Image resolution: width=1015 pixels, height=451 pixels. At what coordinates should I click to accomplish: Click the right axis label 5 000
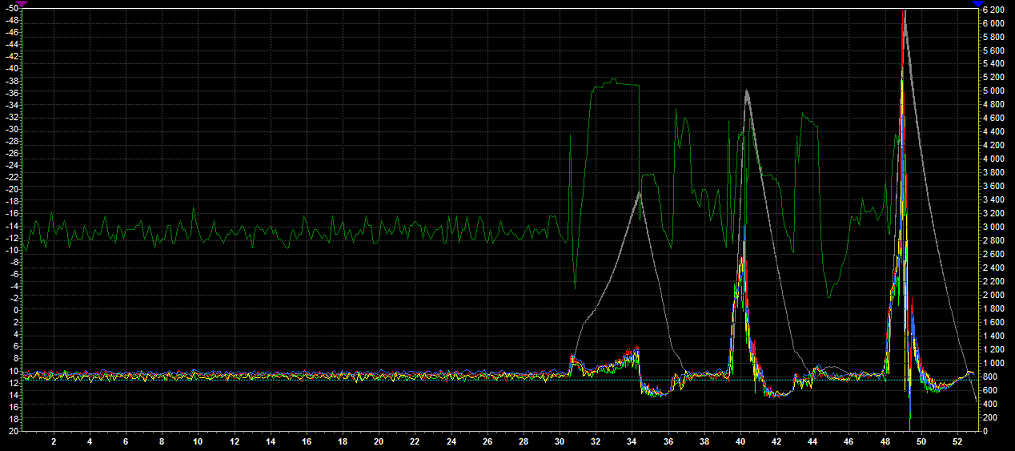click(x=994, y=91)
